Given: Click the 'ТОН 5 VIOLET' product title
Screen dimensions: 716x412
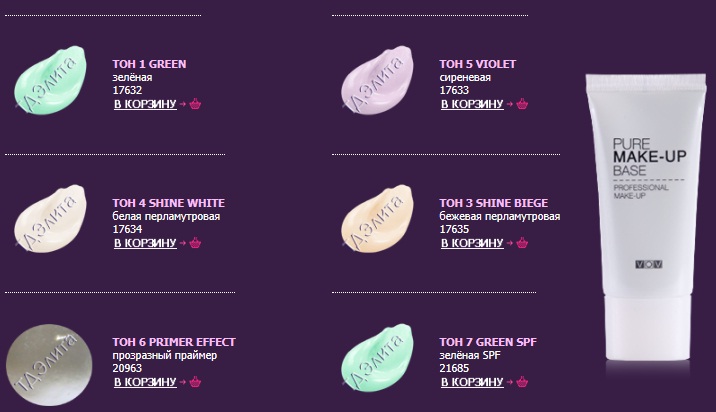Looking at the screenshot, I should 477,64.
